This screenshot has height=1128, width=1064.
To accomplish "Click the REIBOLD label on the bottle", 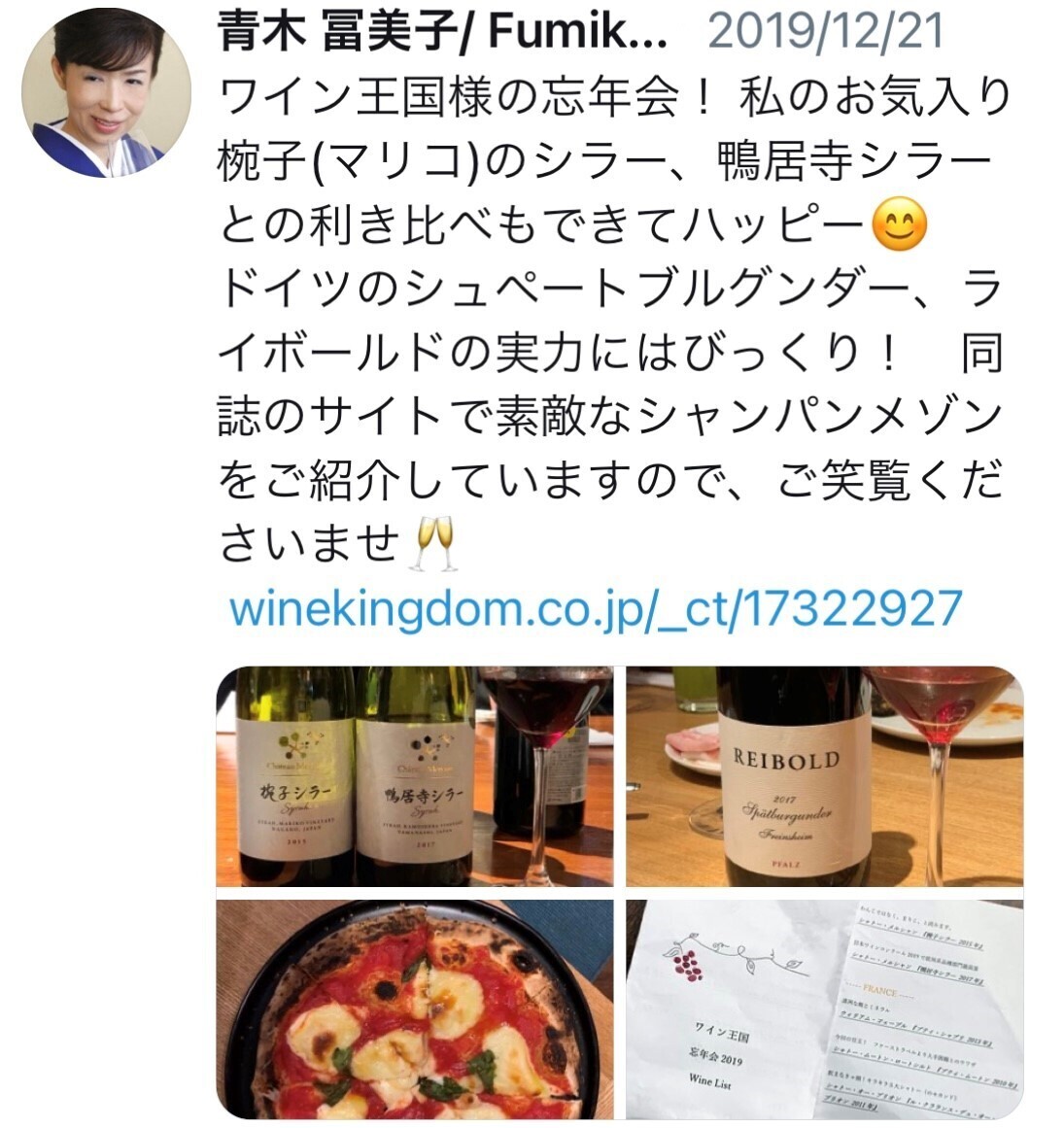I will [x=785, y=760].
